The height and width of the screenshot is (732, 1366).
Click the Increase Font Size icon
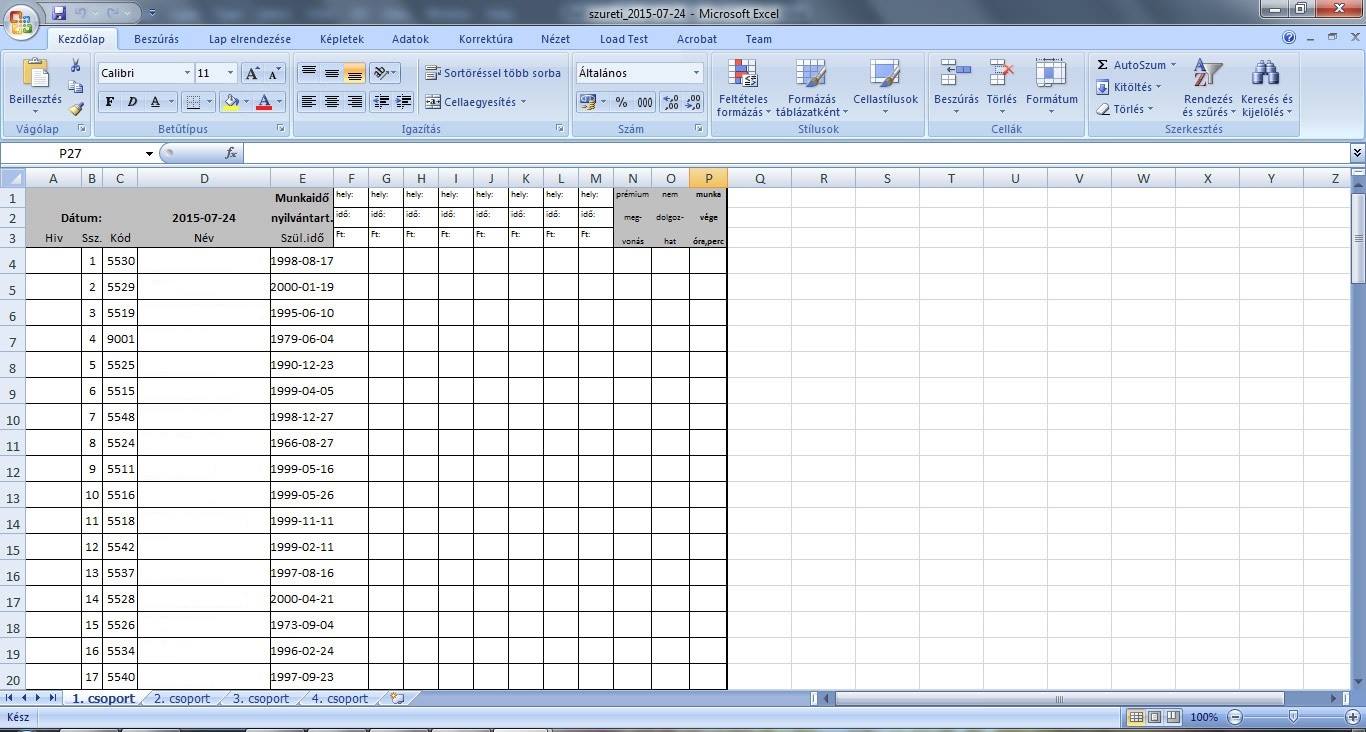point(252,73)
